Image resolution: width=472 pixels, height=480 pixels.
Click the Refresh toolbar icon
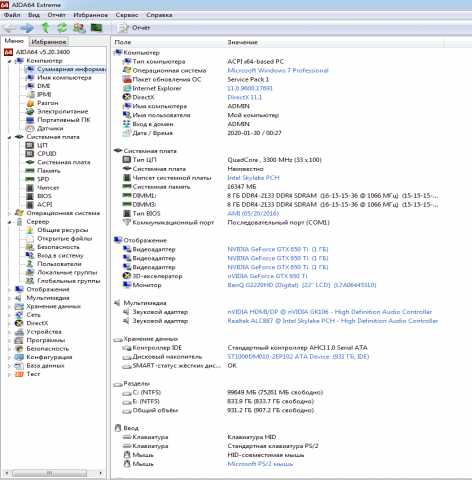click(x=62, y=28)
